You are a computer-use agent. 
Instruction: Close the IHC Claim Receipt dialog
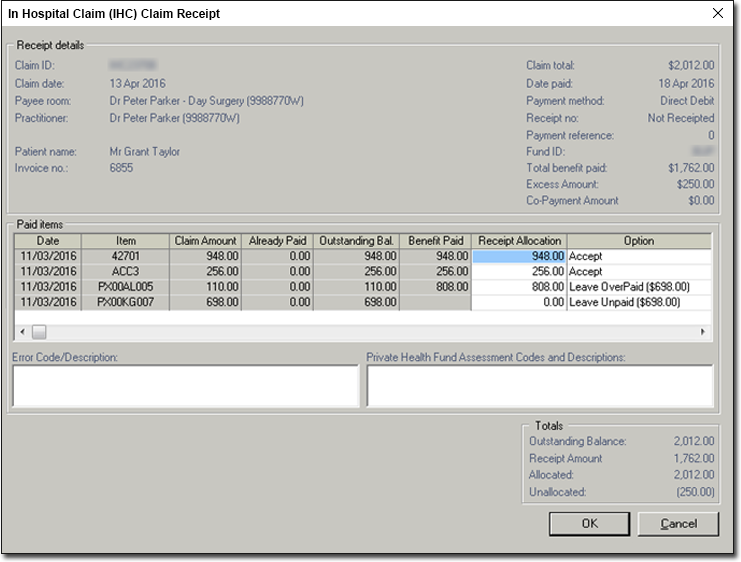[x=717, y=14]
